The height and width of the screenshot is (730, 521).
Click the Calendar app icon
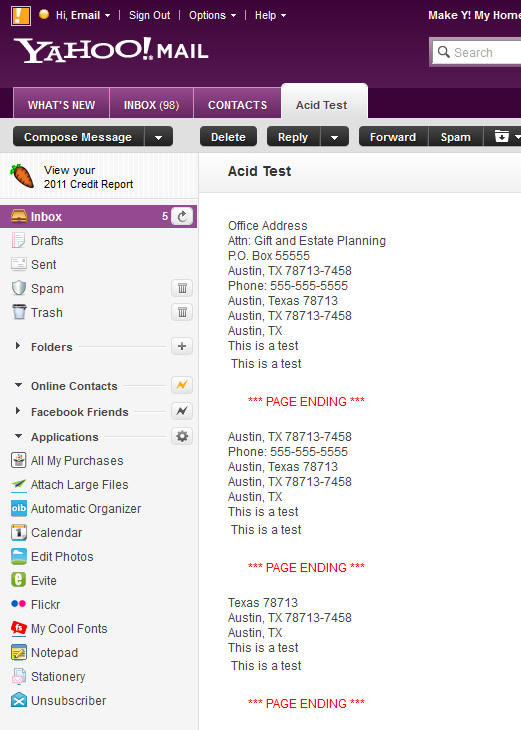tap(19, 532)
